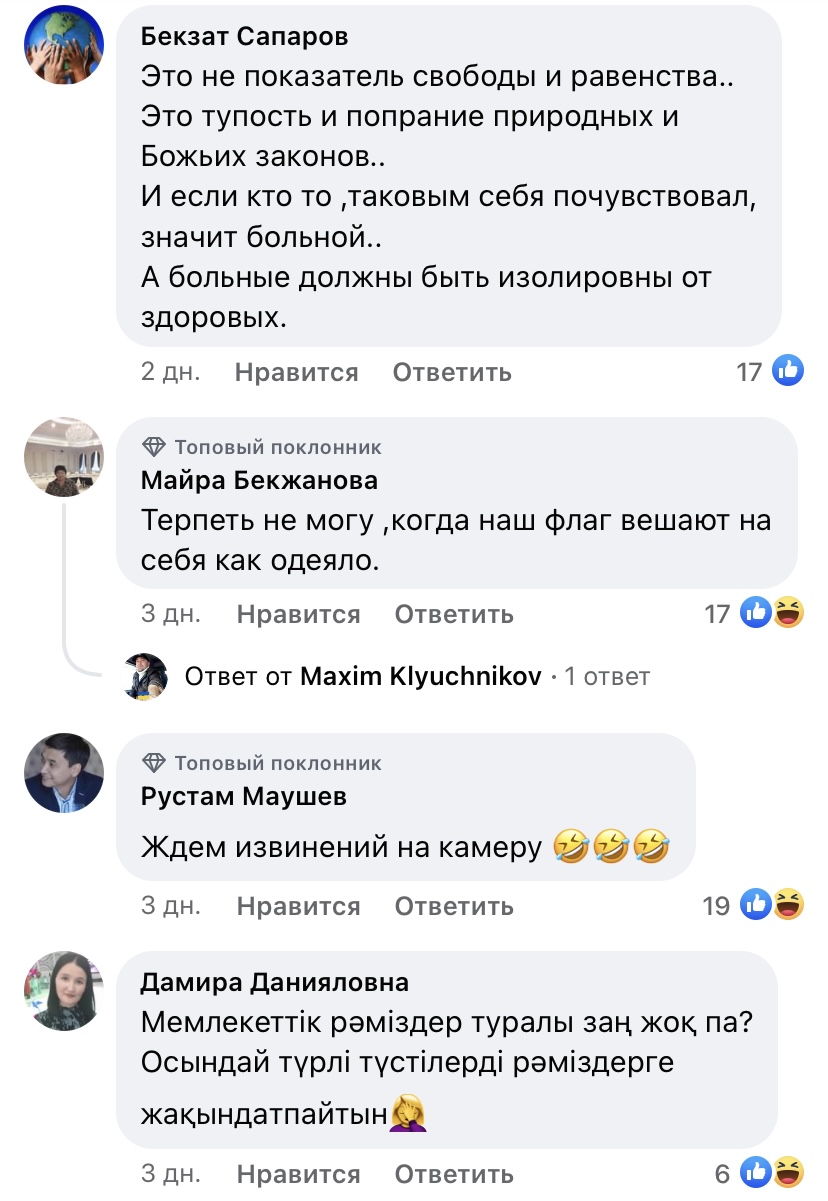The image size is (828, 1201).
Task: Open Дамира Данияловна's profile avatar
Action: tap(64, 991)
